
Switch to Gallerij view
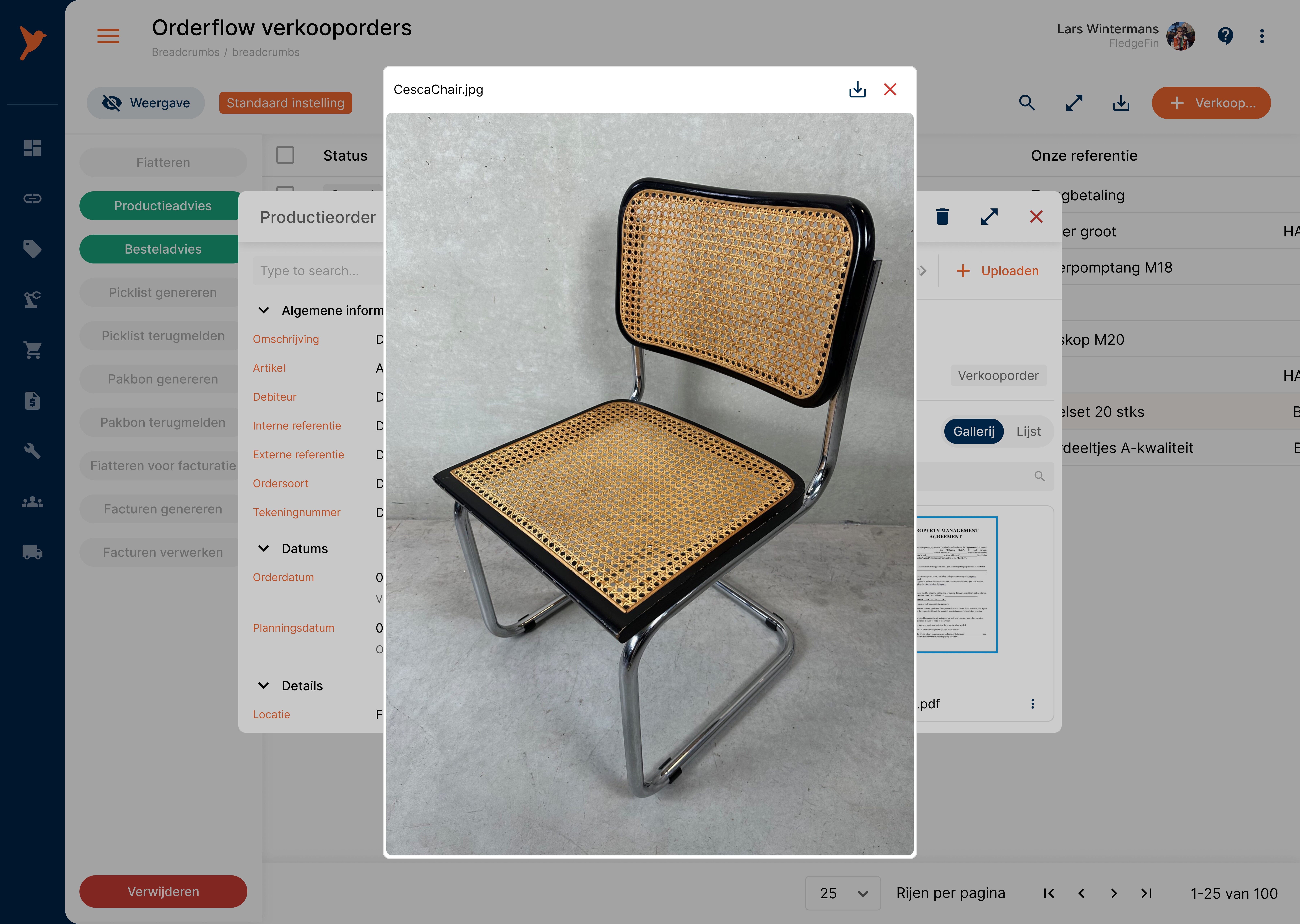[974, 431]
